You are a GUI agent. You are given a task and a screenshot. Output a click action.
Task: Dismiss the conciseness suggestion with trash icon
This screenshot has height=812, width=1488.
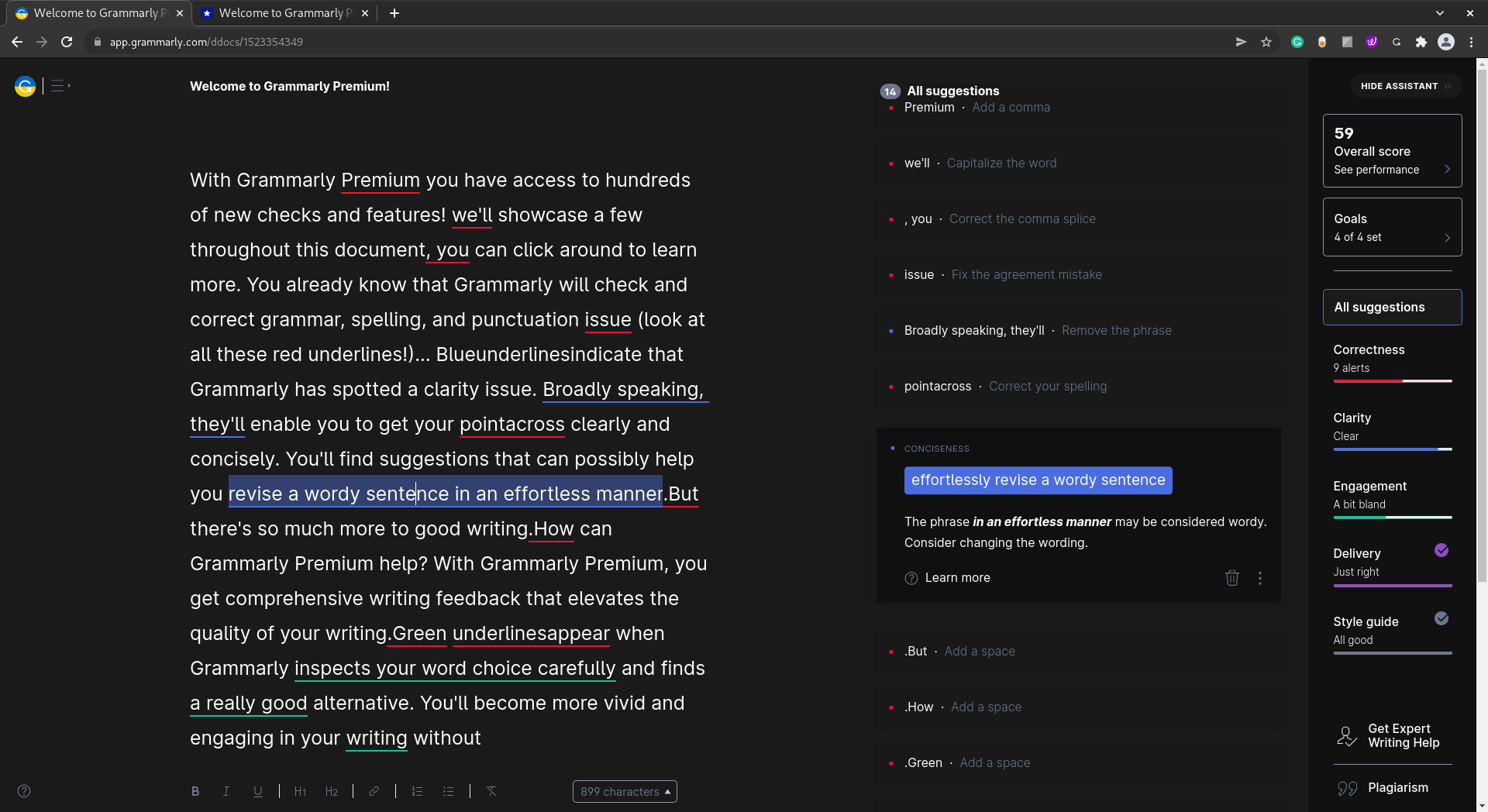(1232, 578)
